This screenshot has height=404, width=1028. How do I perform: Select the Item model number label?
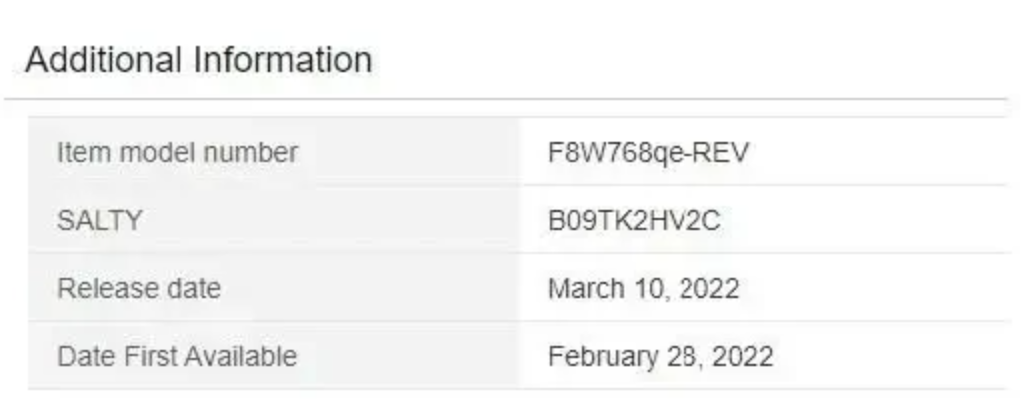(x=178, y=152)
